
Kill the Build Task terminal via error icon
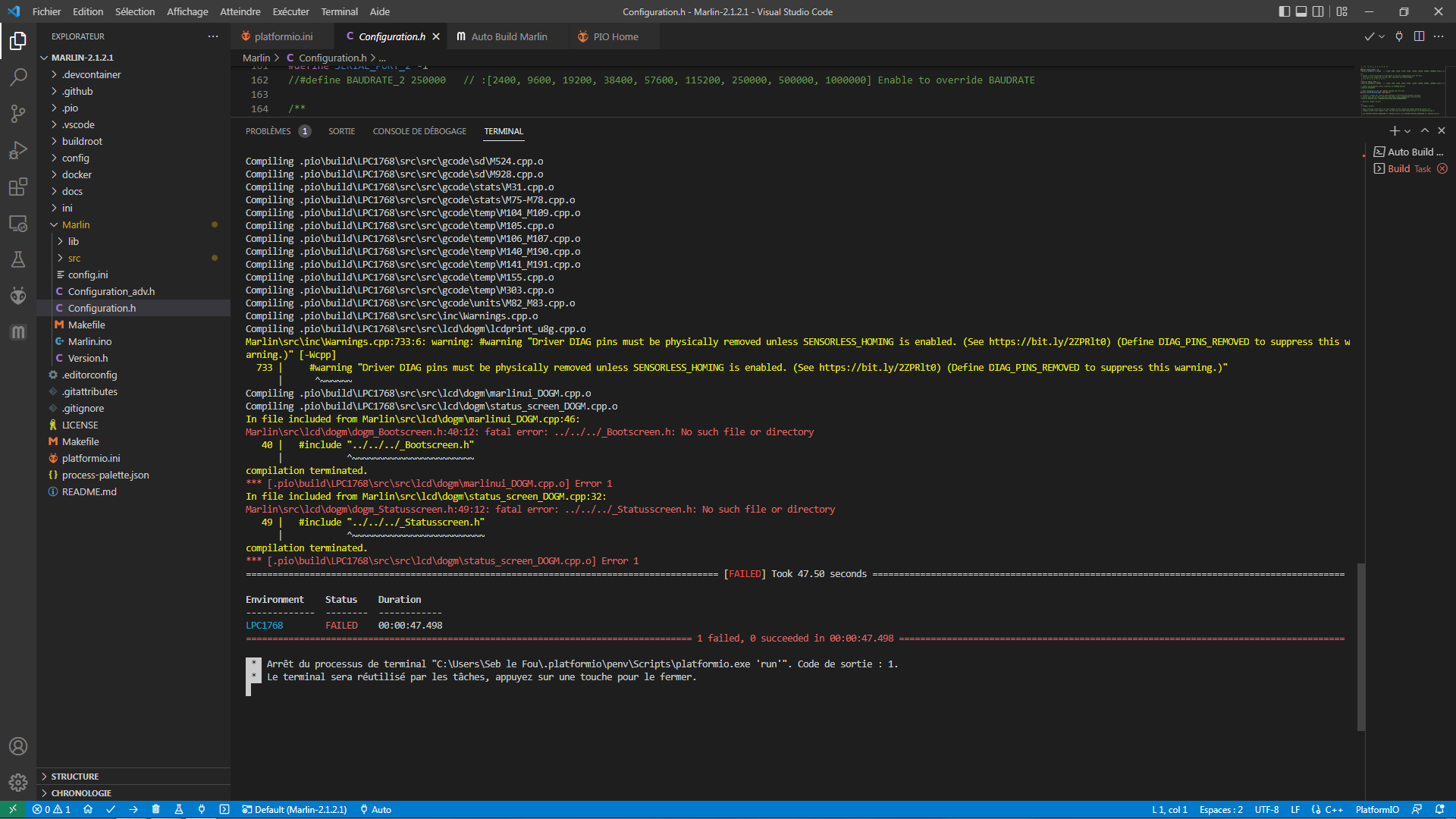(1442, 168)
